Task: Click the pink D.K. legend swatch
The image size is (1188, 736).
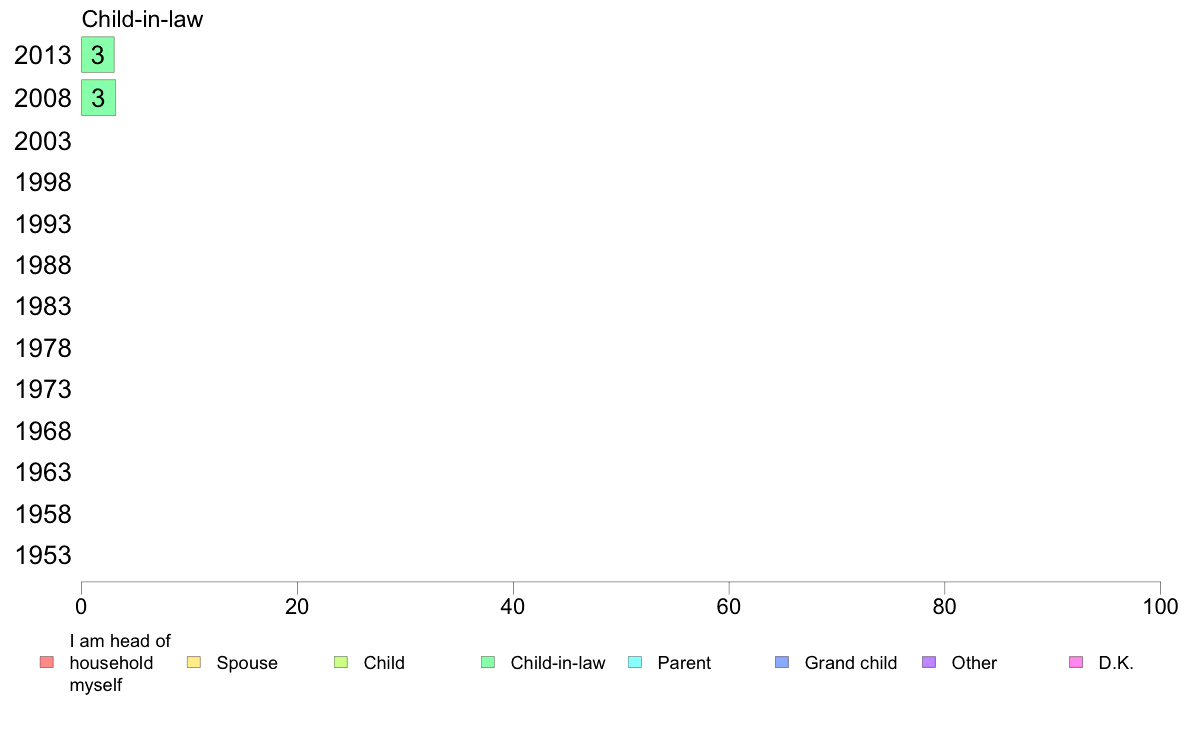Action: click(1076, 662)
